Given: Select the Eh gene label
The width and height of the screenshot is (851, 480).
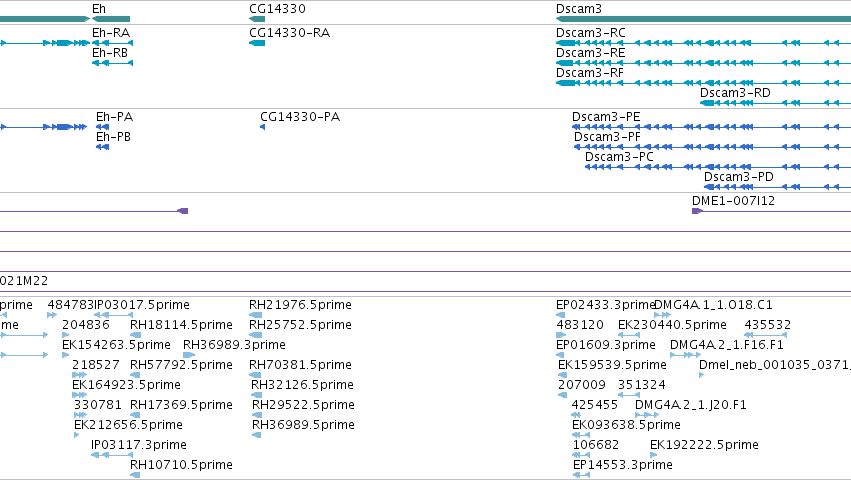Looking at the screenshot, I should click(x=99, y=9).
